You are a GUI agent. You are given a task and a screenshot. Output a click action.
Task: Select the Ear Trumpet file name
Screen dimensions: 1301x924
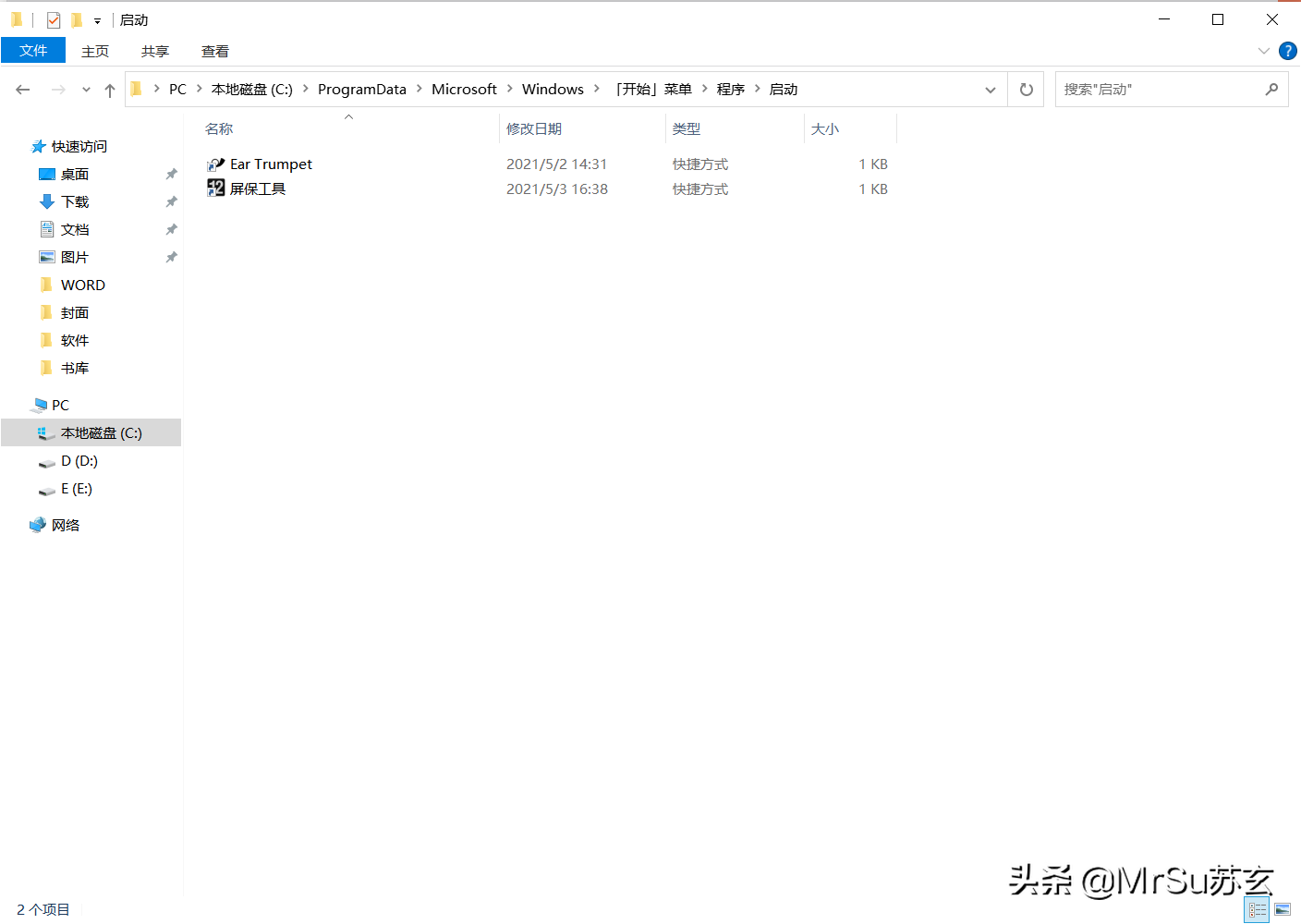click(271, 164)
